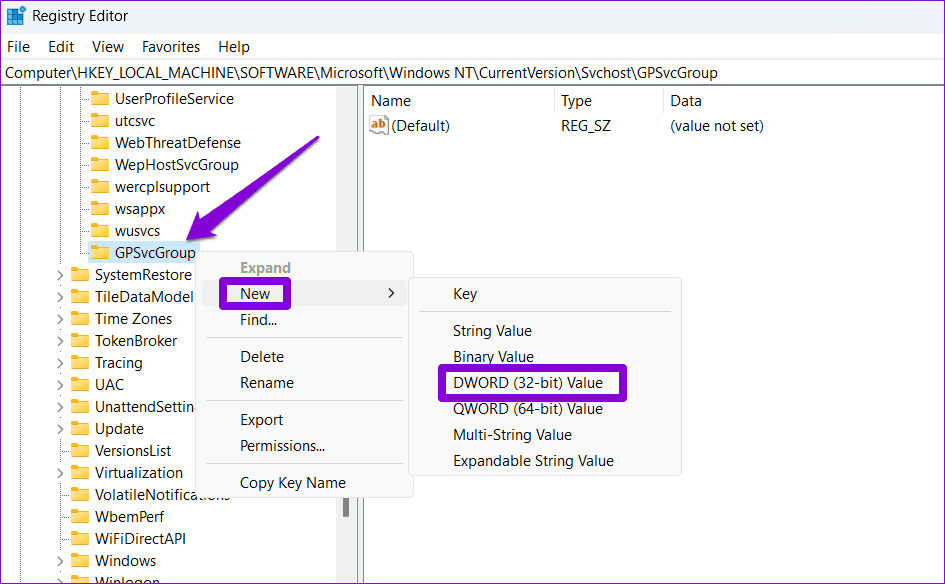Expand the Update key chevron
The width and height of the screenshot is (945, 584).
58,428
